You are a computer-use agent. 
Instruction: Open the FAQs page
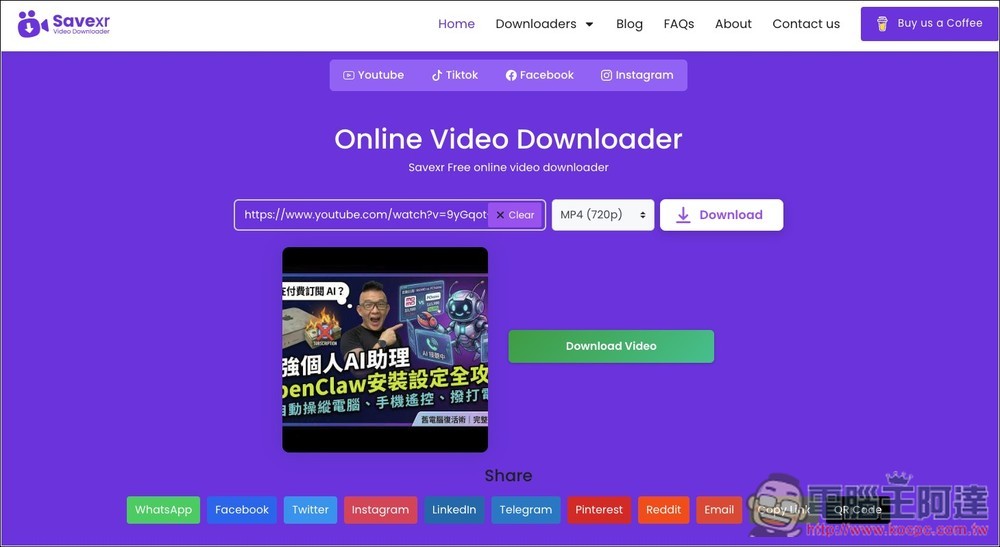click(679, 24)
